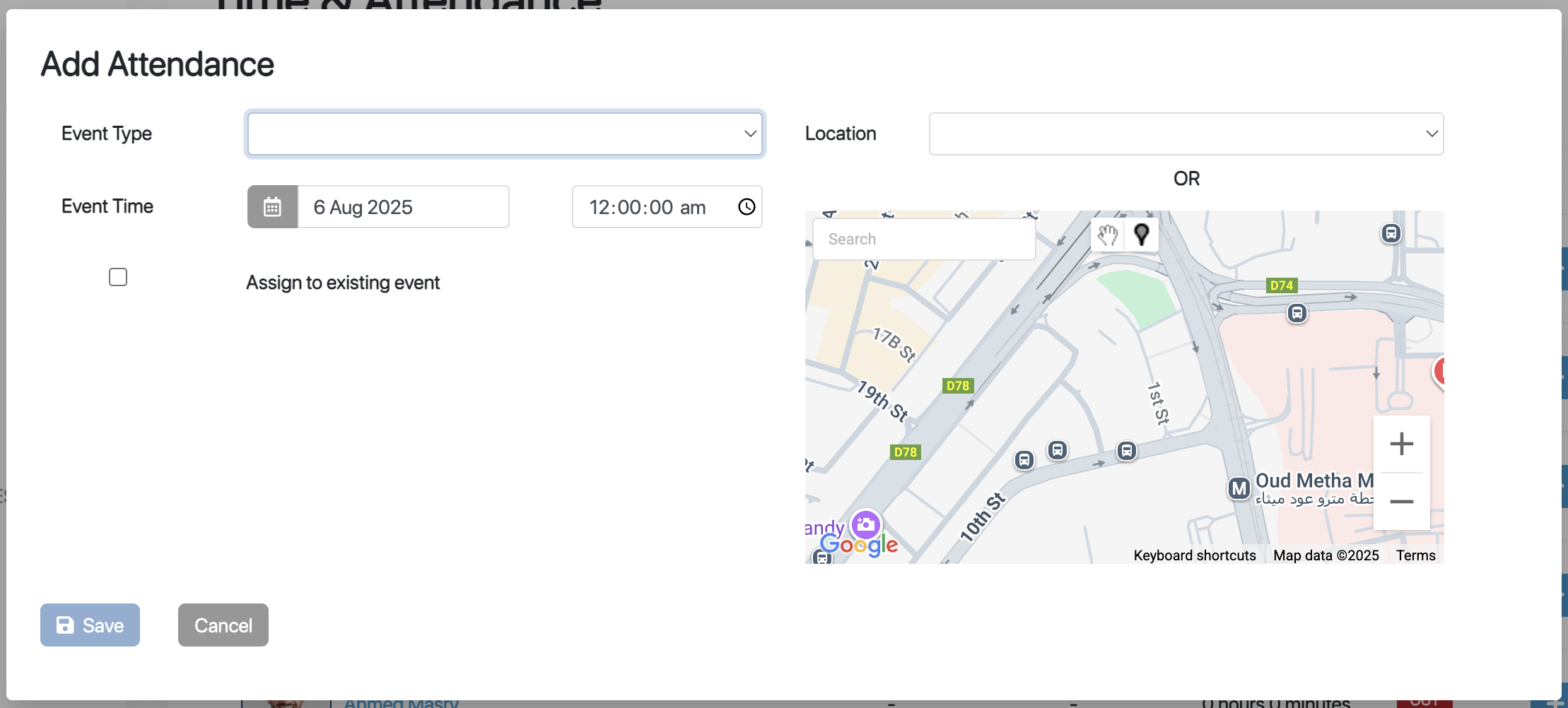1568x708 pixels.
Task: Open the Keyboard shortcuts panel
Action: click(1195, 555)
